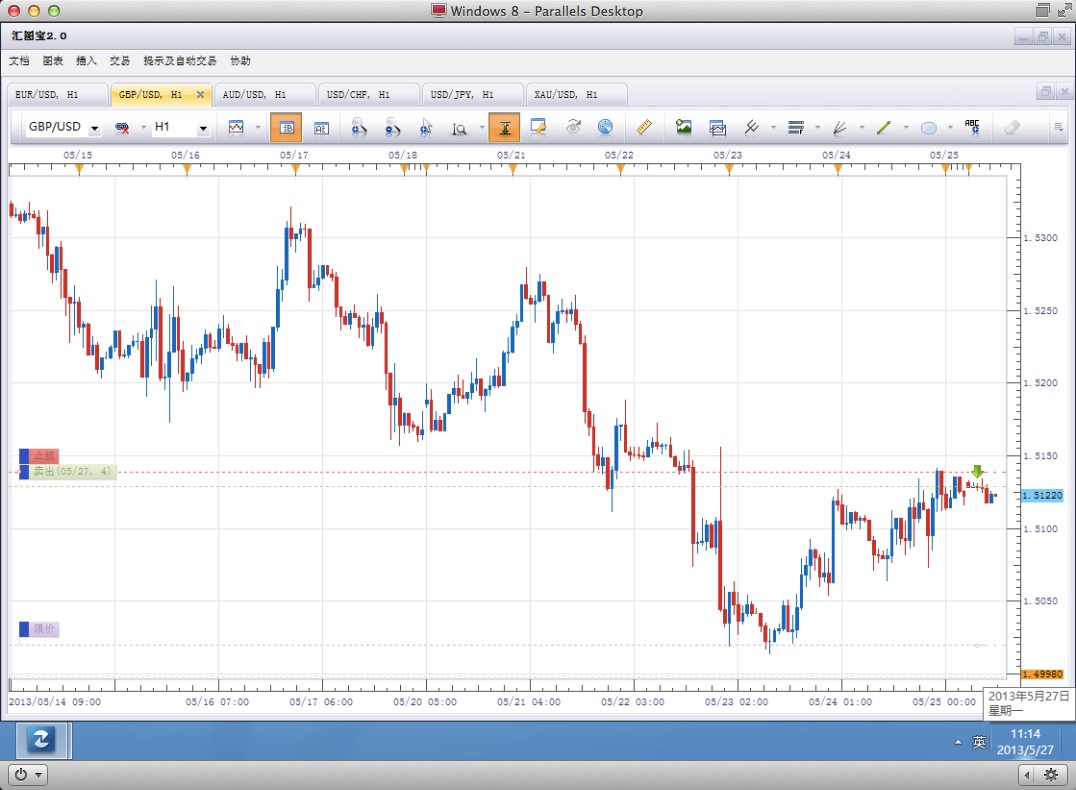This screenshot has width=1076, height=790.
Task: Select the ABC text label tool
Action: coord(972,127)
